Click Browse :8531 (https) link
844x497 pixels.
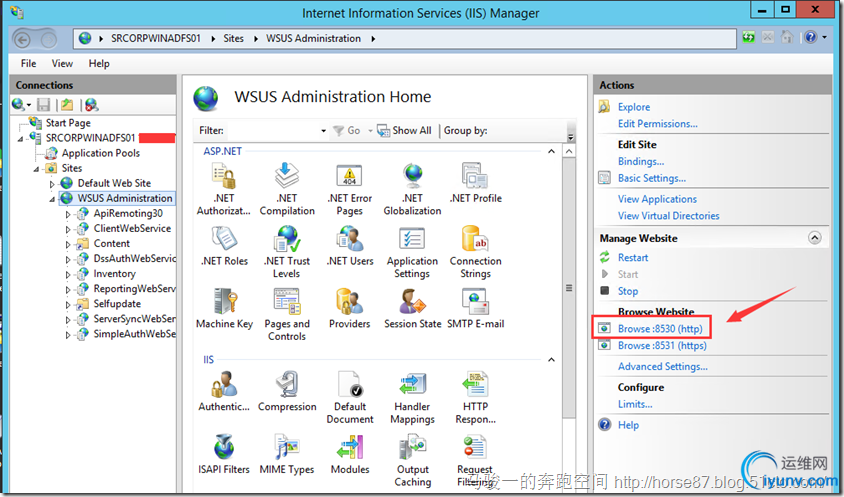click(662, 346)
